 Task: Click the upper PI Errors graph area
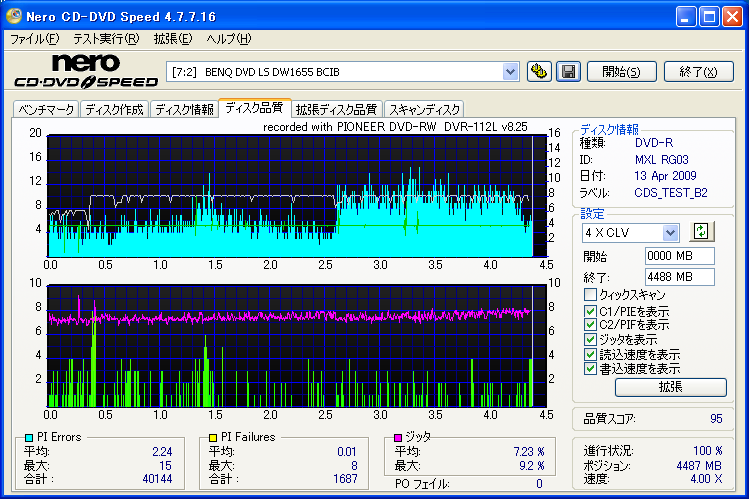pos(296,196)
